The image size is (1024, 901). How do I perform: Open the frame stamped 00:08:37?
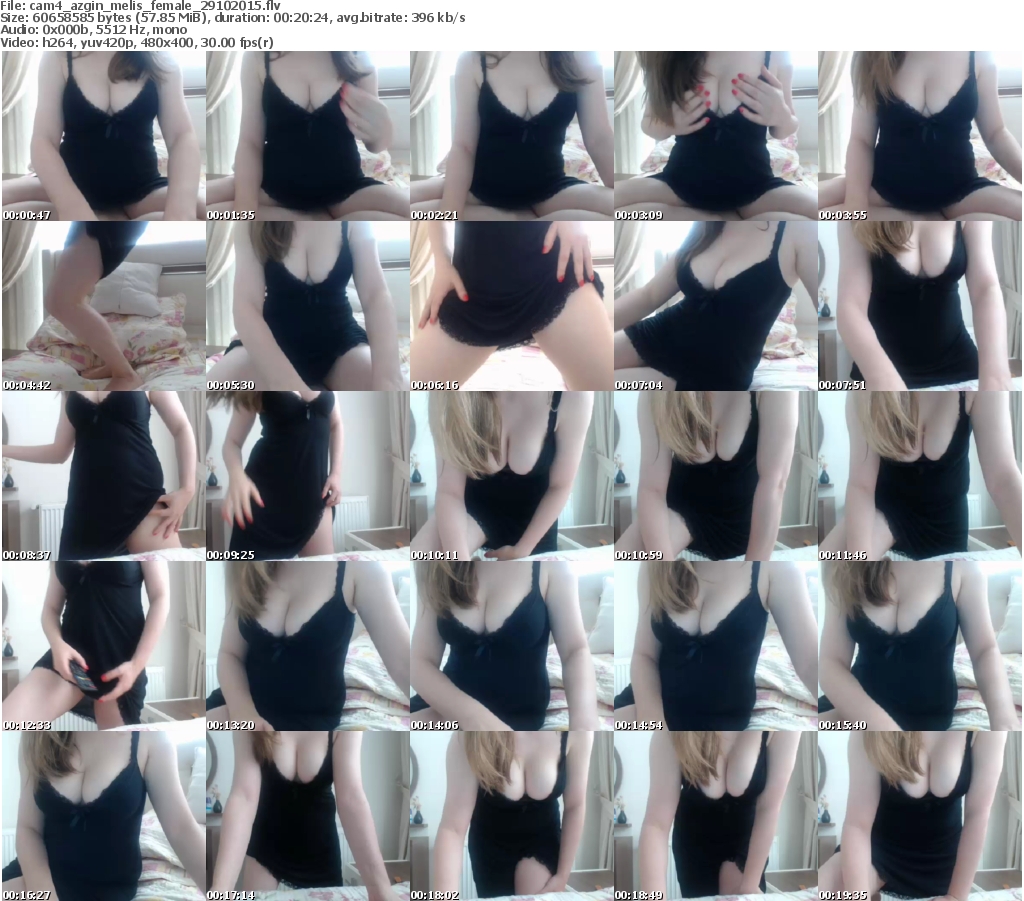104,476
